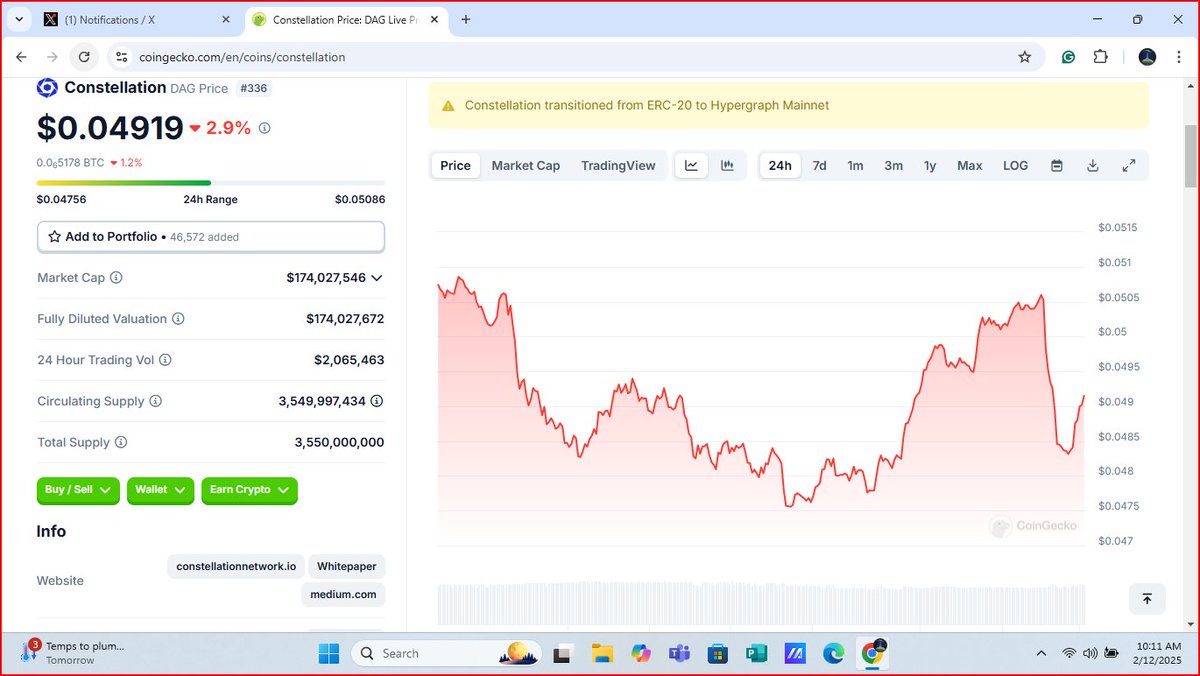Open the Wallet dropdown
This screenshot has width=1200, height=676.
pos(160,490)
